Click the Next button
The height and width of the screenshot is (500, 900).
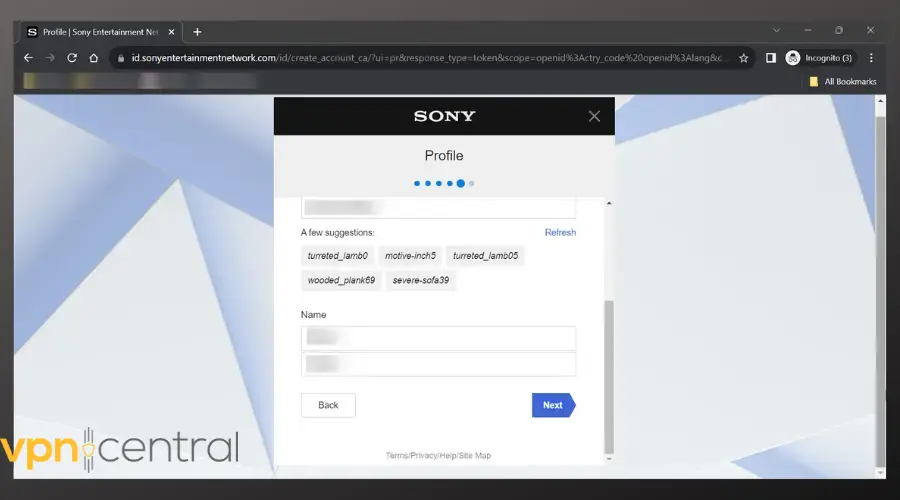pyautogui.click(x=553, y=405)
